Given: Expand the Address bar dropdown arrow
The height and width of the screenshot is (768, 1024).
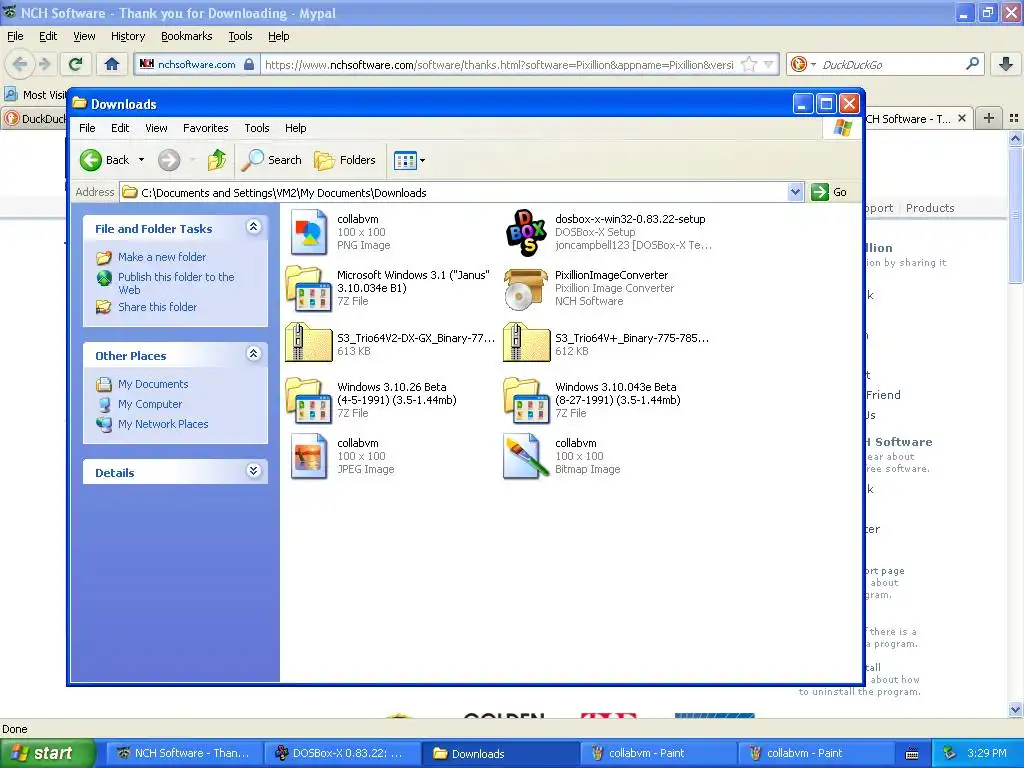Looking at the screenshot, I should 795,192.
